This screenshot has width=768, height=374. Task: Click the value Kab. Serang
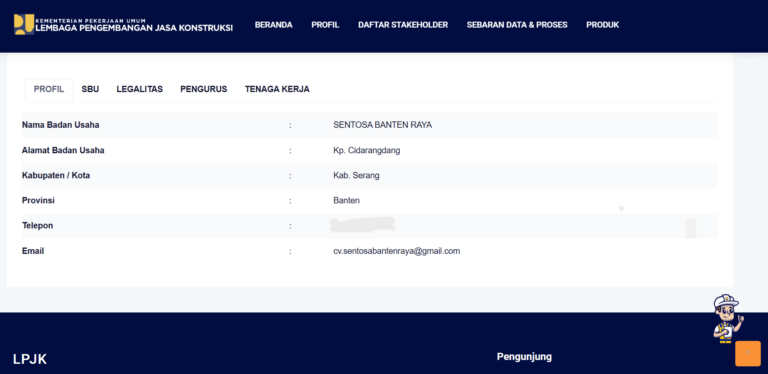[x=356, y=175]
